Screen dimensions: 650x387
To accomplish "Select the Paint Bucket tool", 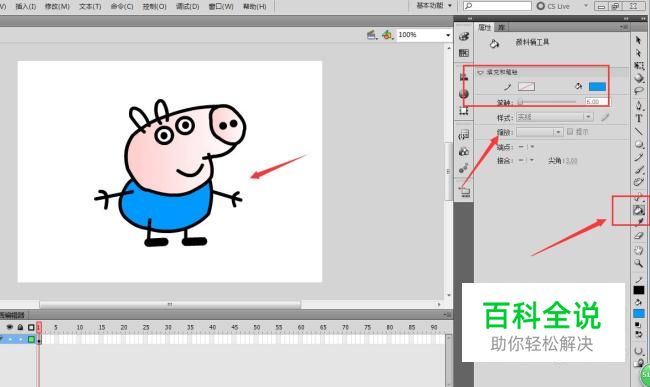I will pyautogui.click(x=638, y=210).
